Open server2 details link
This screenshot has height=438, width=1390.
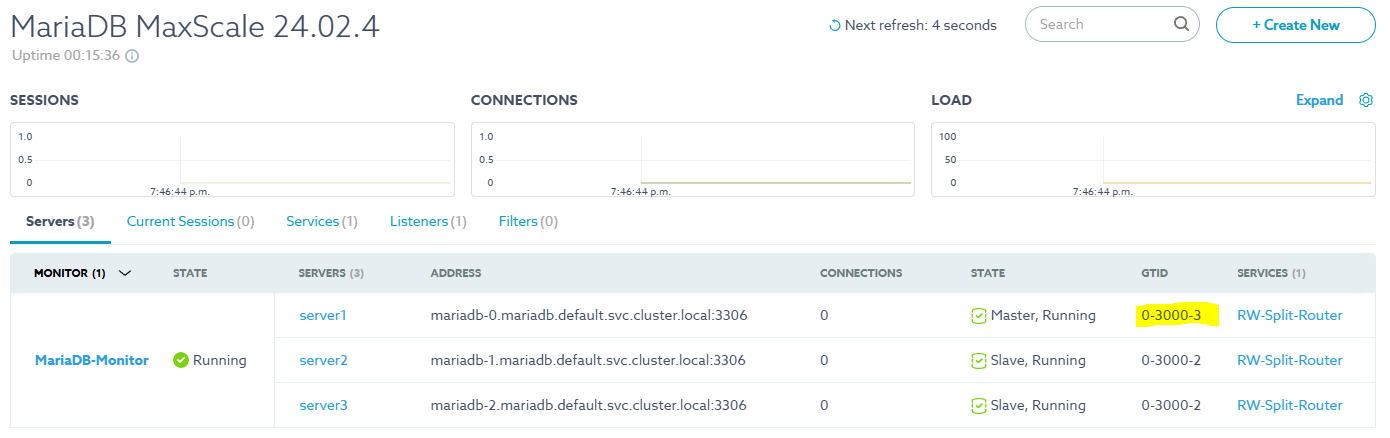323,360
